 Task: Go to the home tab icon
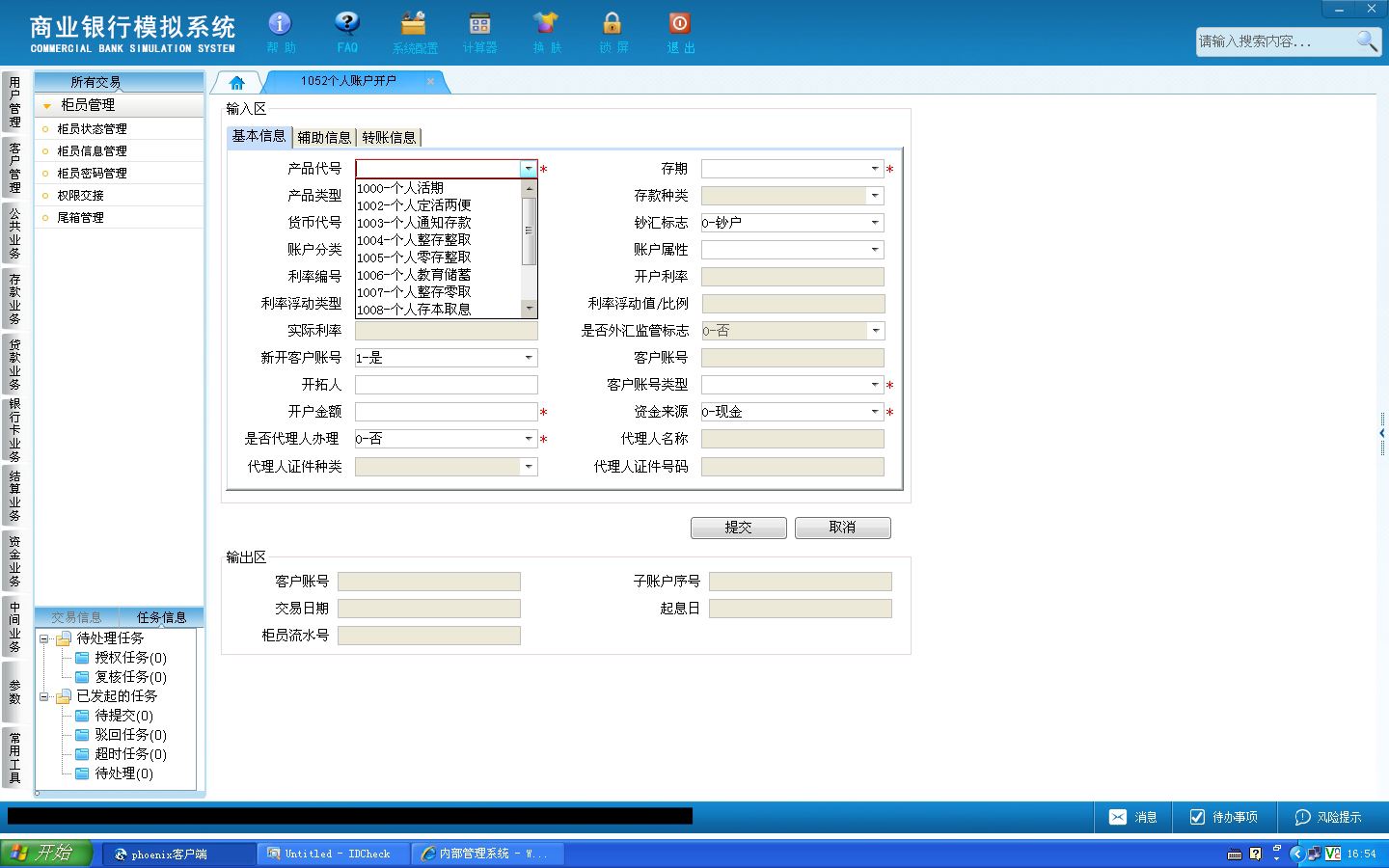pyautogui.click(x=237, y=83)
